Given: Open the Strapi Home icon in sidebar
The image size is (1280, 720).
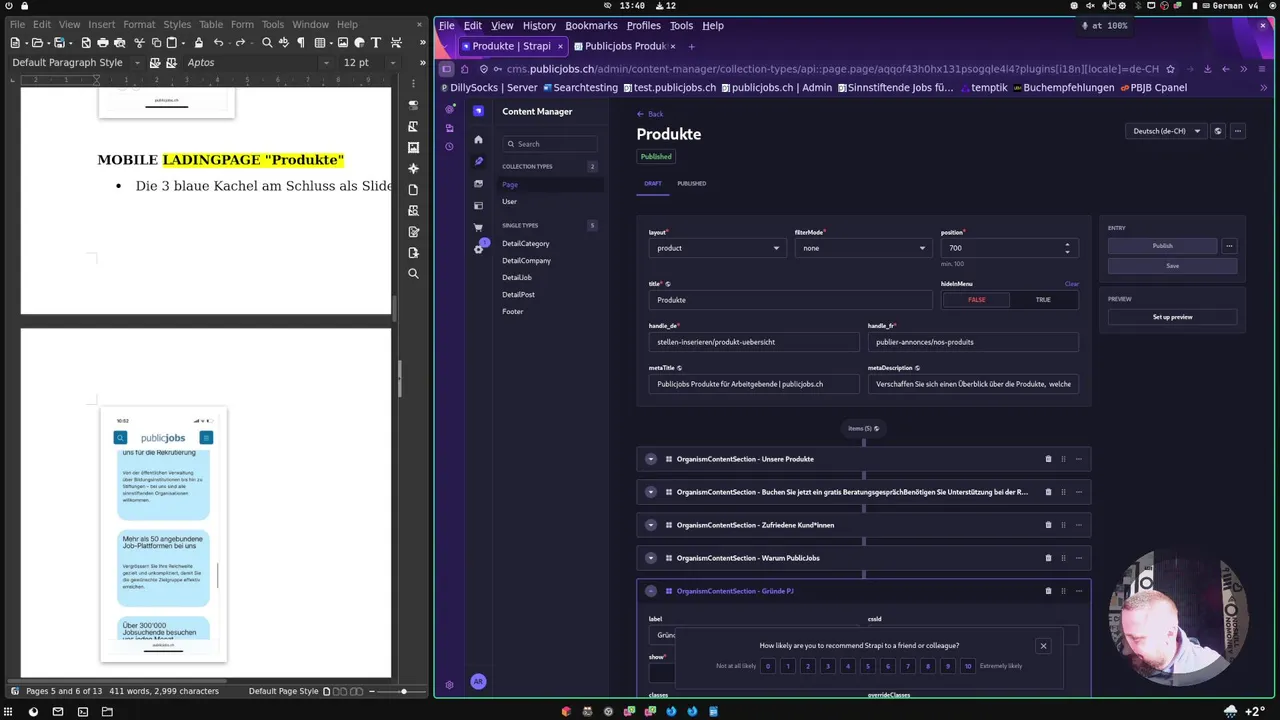Looking at the screenshot, I should pos(478,139).
